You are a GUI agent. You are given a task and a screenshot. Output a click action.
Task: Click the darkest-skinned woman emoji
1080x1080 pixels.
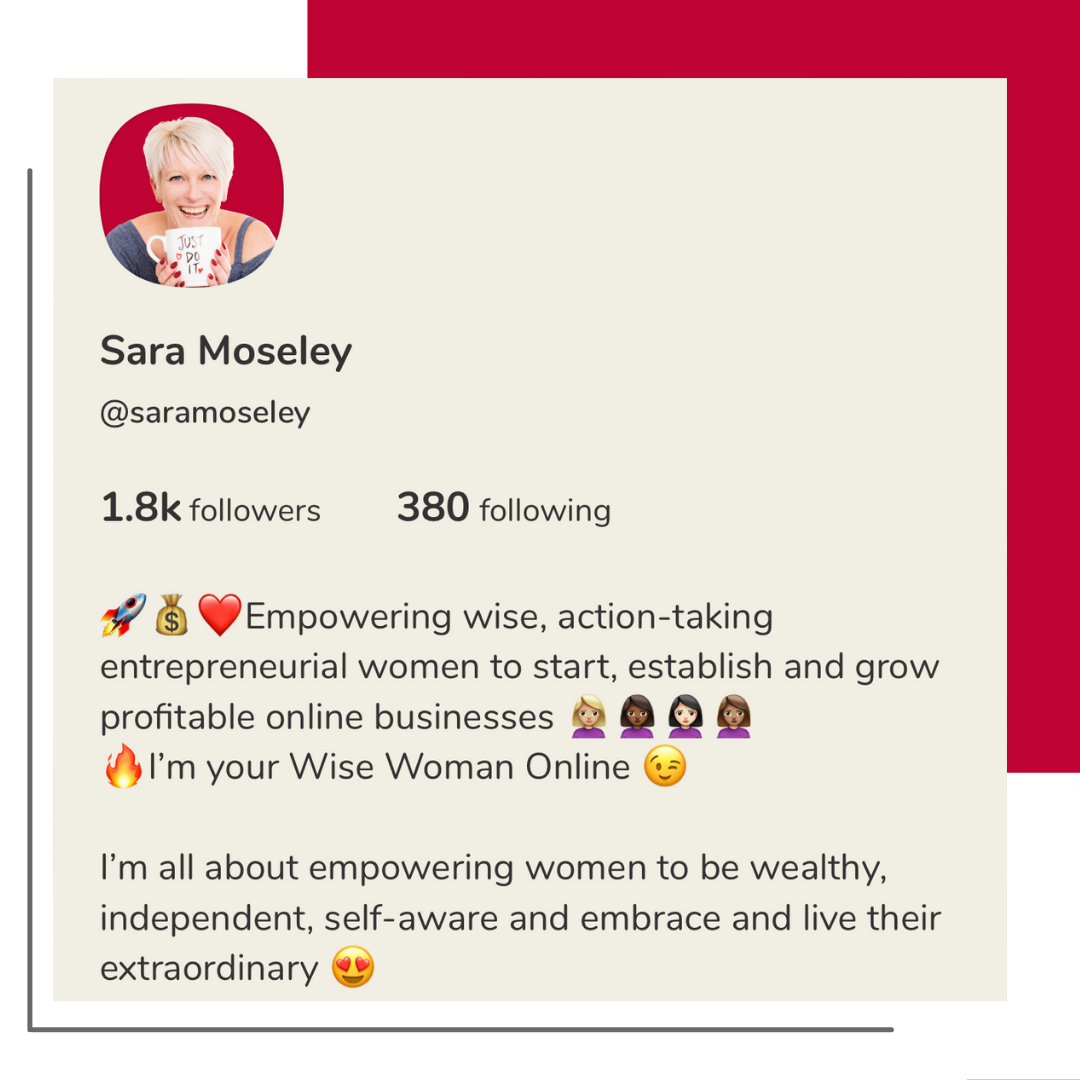[637, 717]
